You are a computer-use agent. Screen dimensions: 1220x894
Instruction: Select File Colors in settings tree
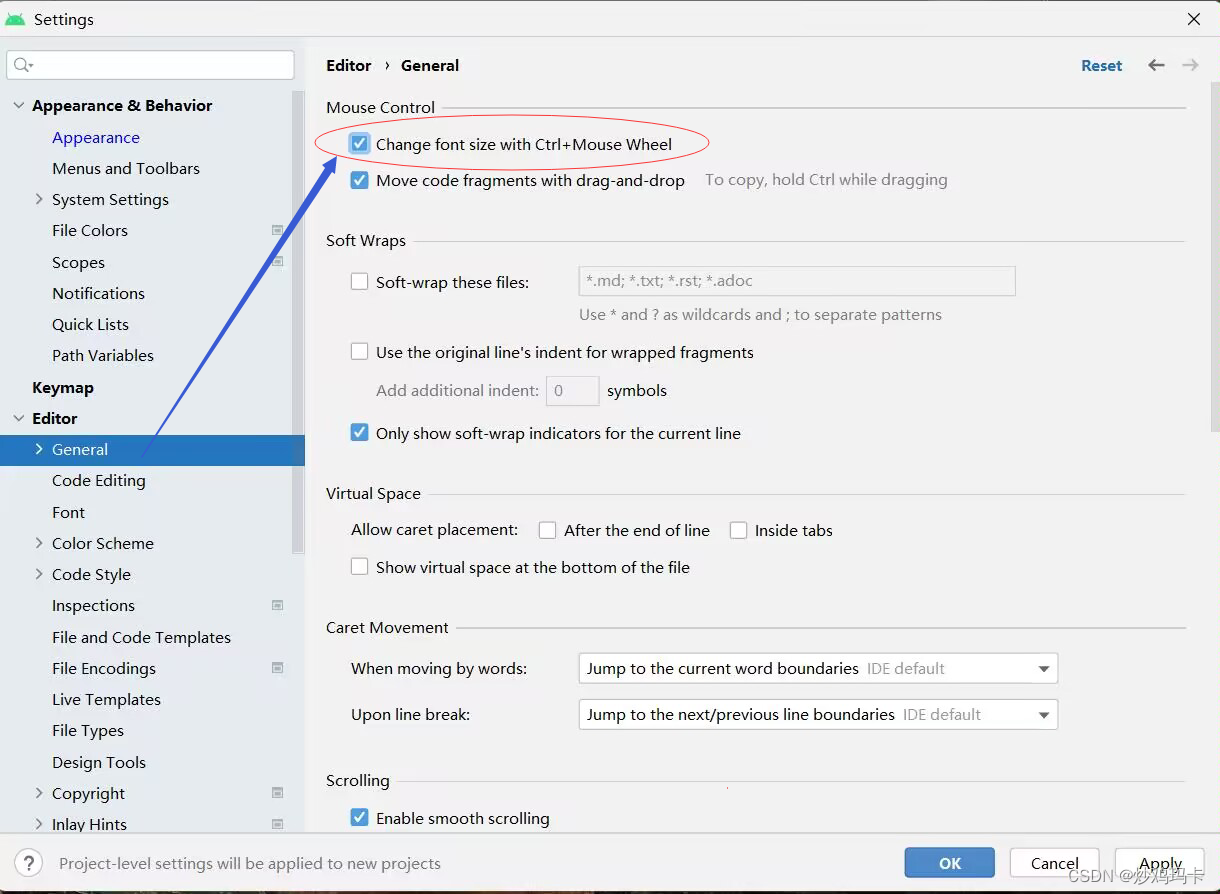(x=90, y=230)
